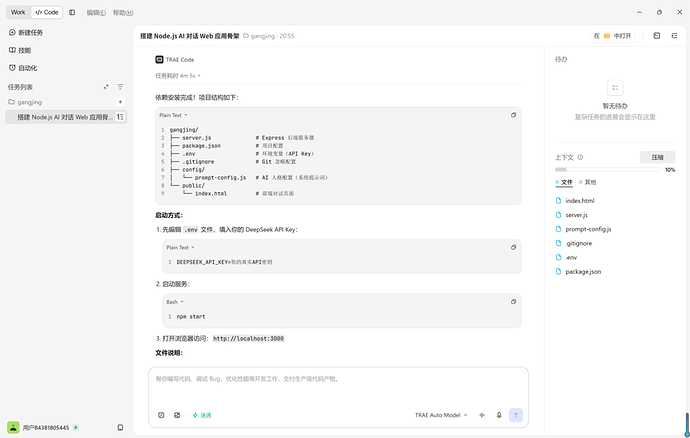Image resolution: width=690 pixels, height=438 pixels.
Task: Click the second icon in input toolbar
Action: [x=177, y=415]
